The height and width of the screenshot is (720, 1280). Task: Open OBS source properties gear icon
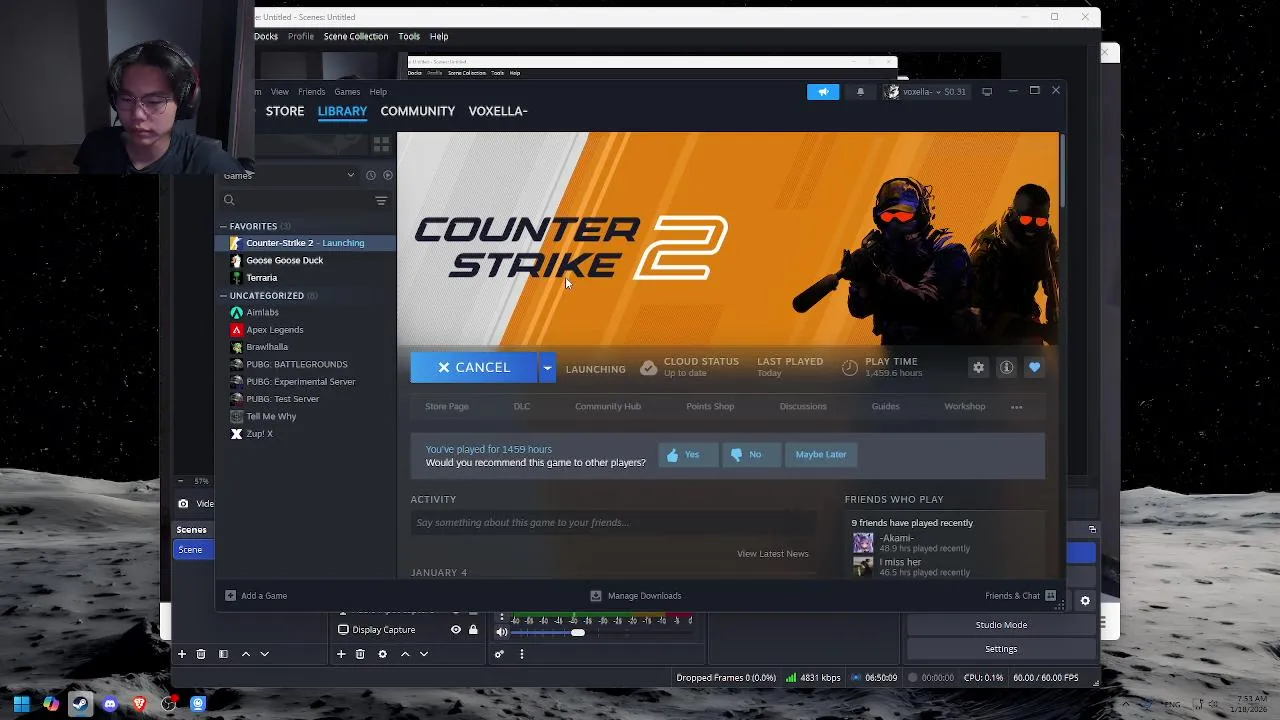tap(382, 654)
